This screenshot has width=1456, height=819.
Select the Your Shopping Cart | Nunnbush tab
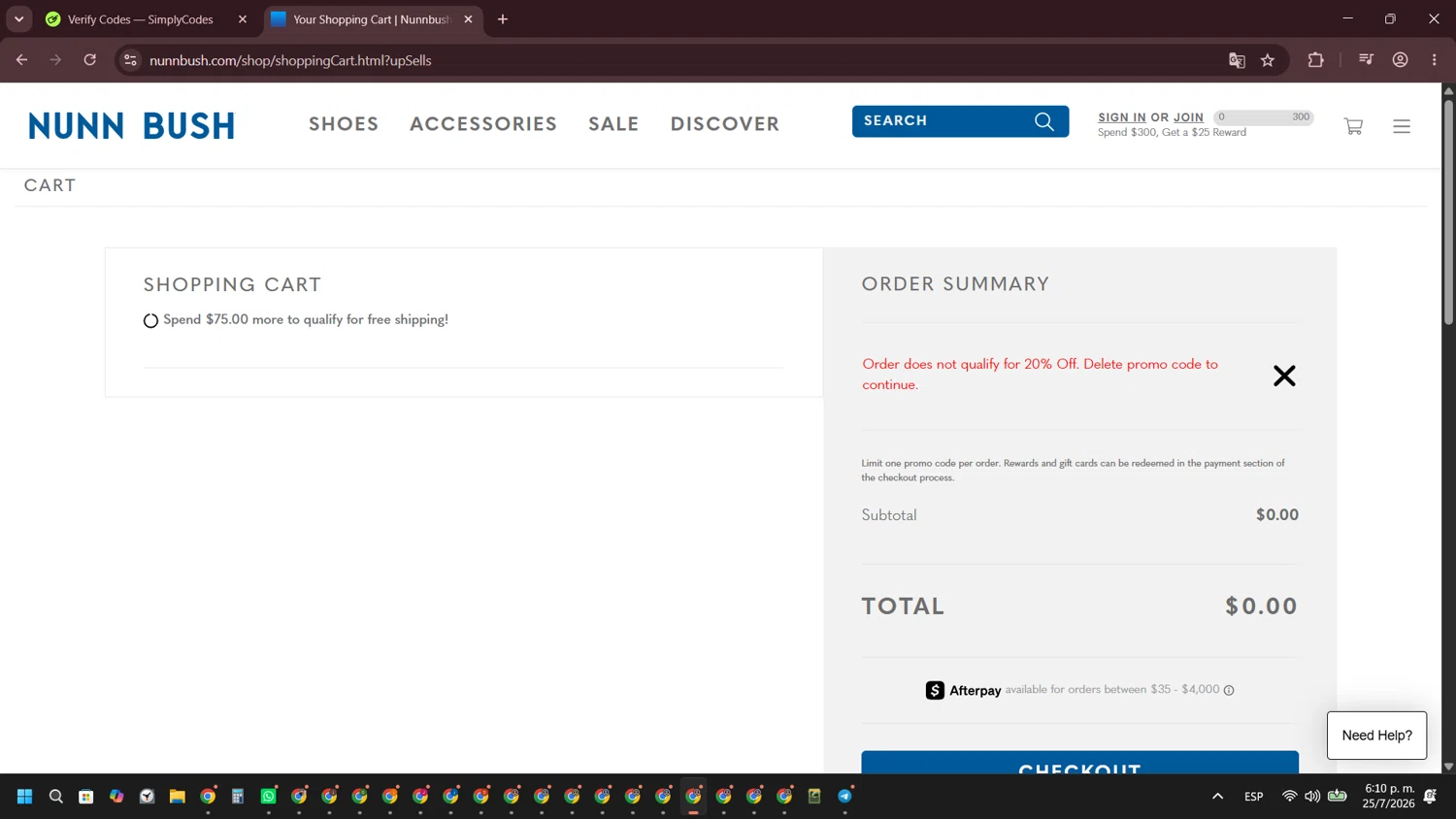373,19
